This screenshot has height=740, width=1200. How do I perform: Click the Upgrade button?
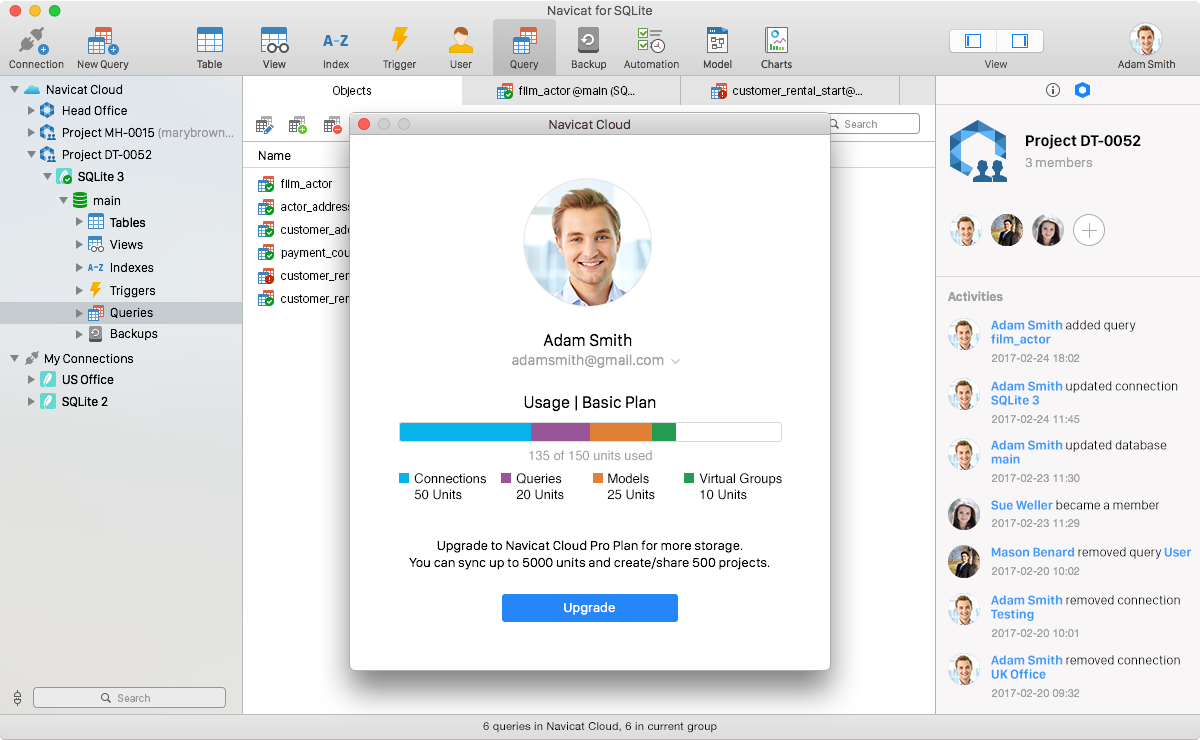point(590,608)
